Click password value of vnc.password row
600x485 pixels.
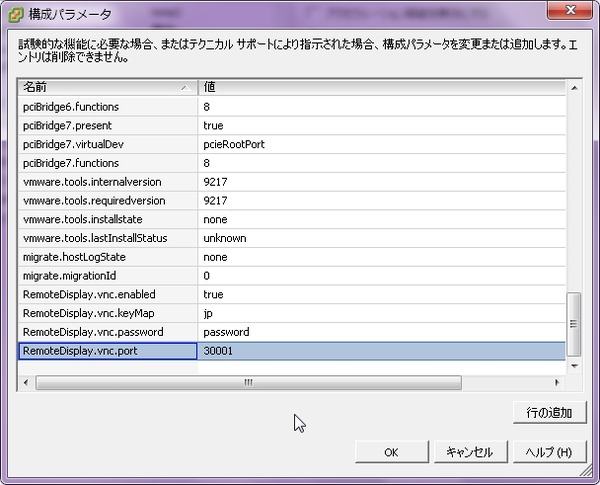pyautogui.click(x=382, y=332)
